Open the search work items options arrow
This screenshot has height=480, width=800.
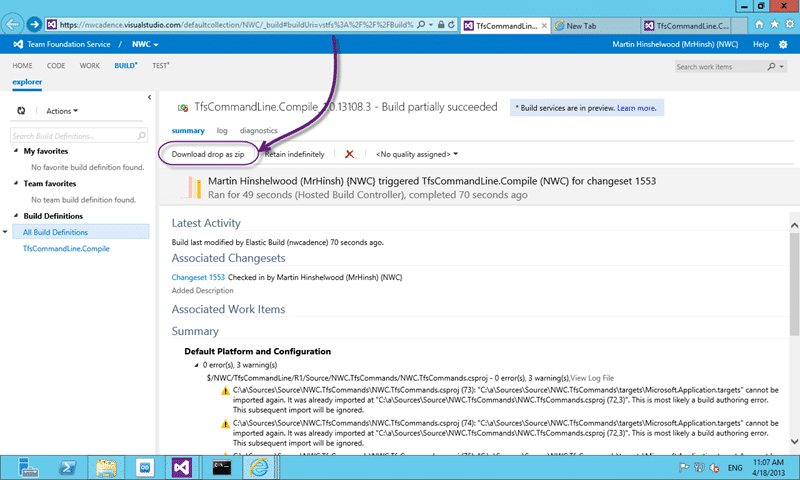tap(782, 67)
